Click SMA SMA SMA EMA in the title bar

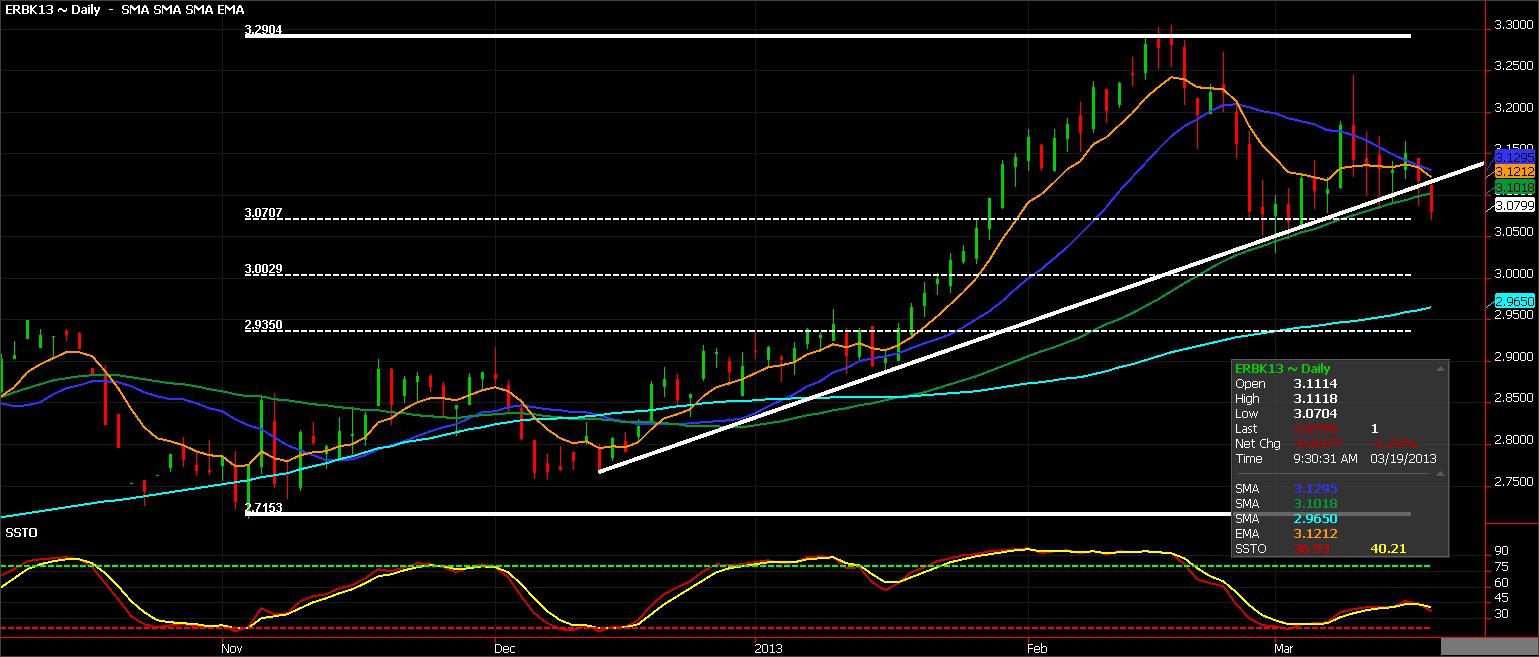click(x=180, y=10)
